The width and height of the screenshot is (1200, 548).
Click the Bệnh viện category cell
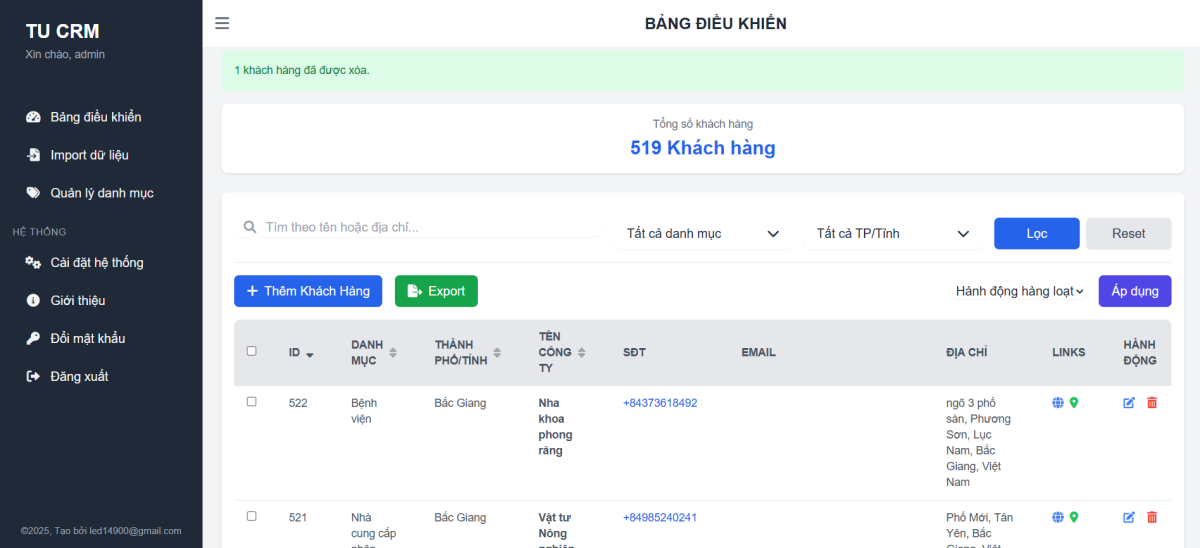(x=362, y=411)
